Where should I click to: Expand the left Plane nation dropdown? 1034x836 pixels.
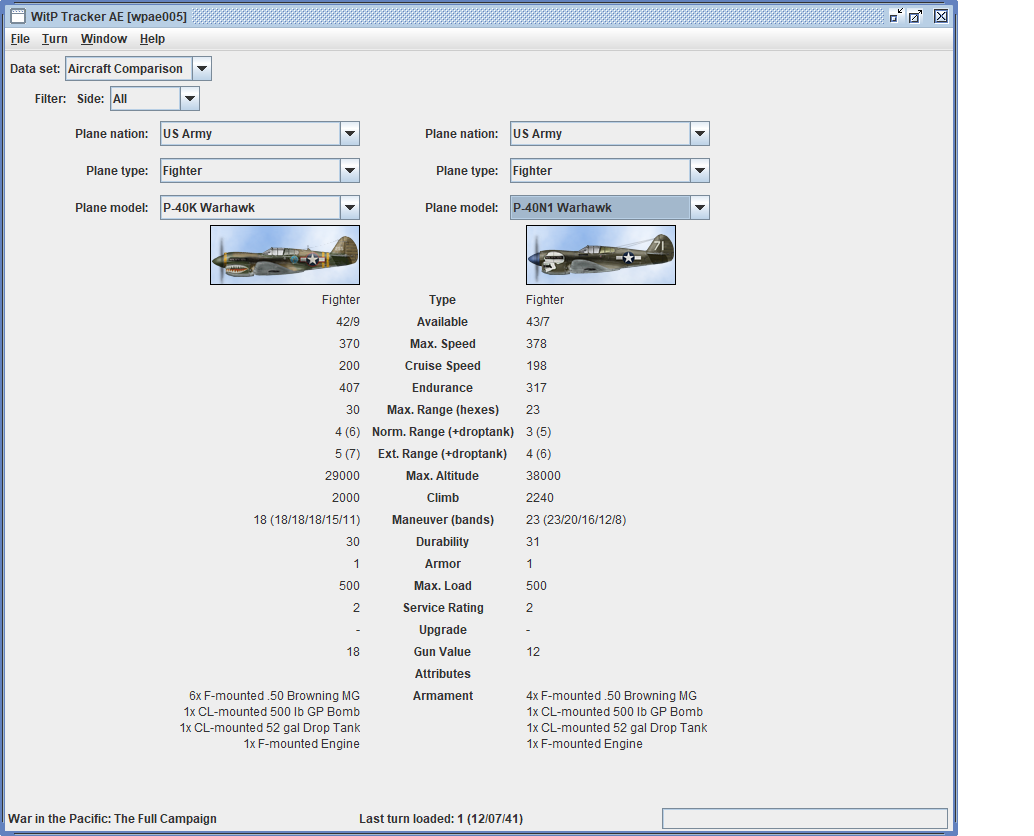[349, 134]
